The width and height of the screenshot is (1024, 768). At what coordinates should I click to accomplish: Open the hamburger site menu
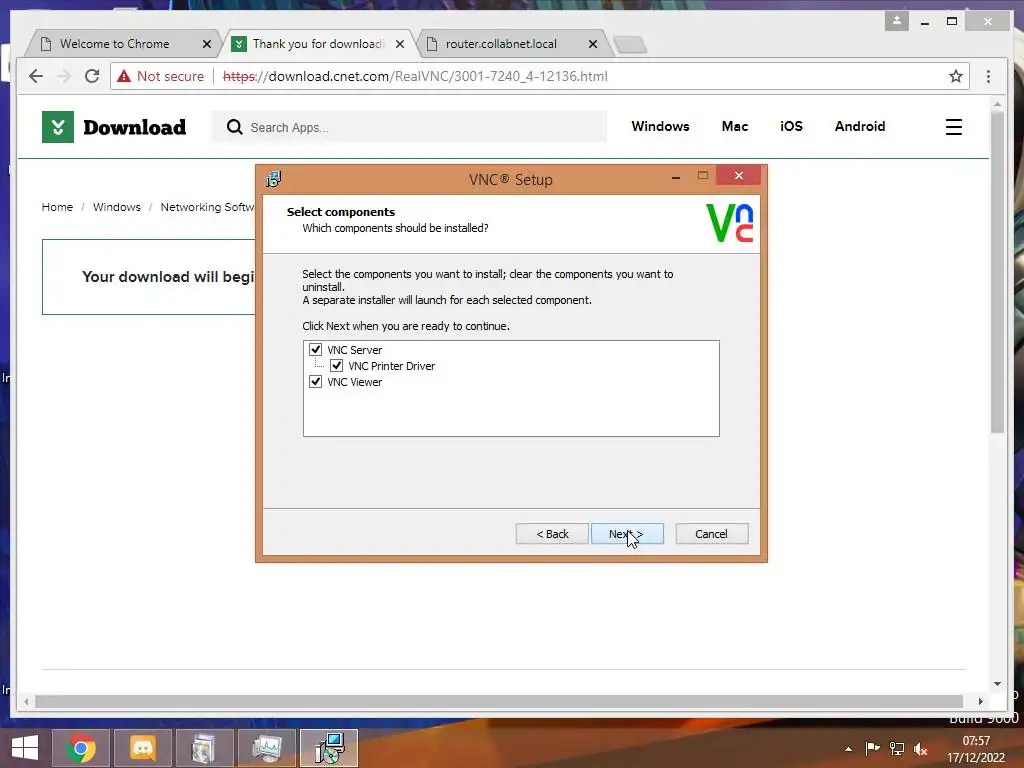pyautogui.click(x=953, y=127)
